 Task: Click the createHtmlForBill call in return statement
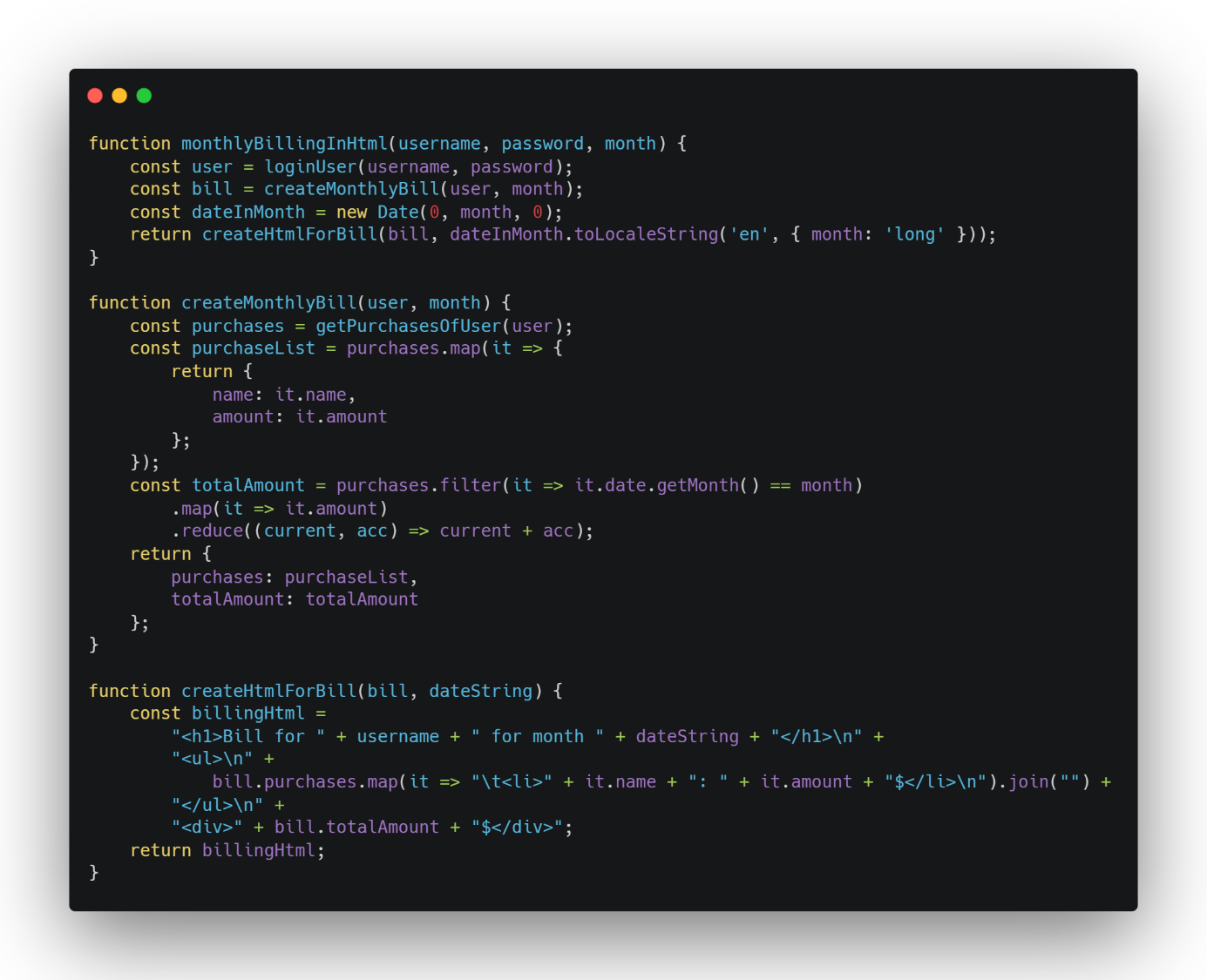point(290,234)
